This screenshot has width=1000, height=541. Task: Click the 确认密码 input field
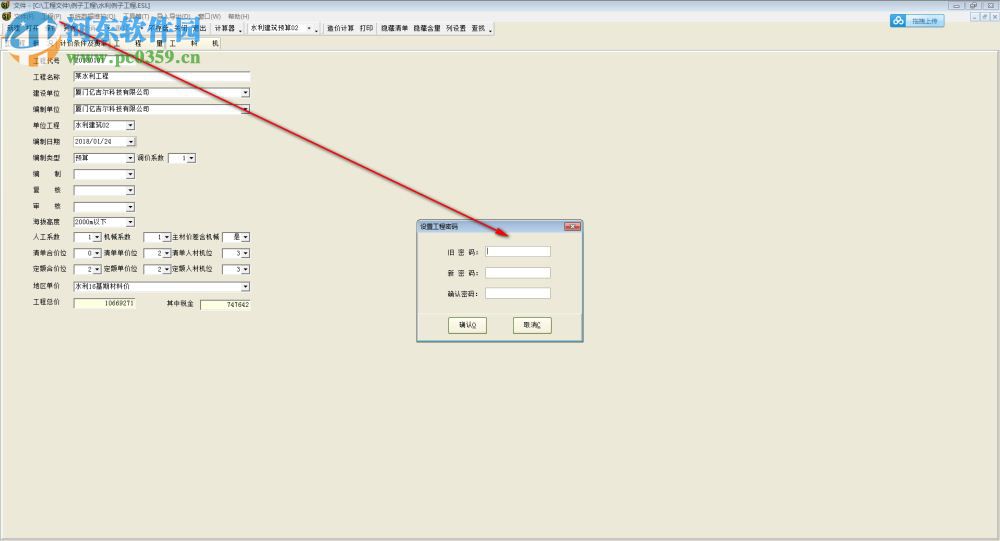517,293
